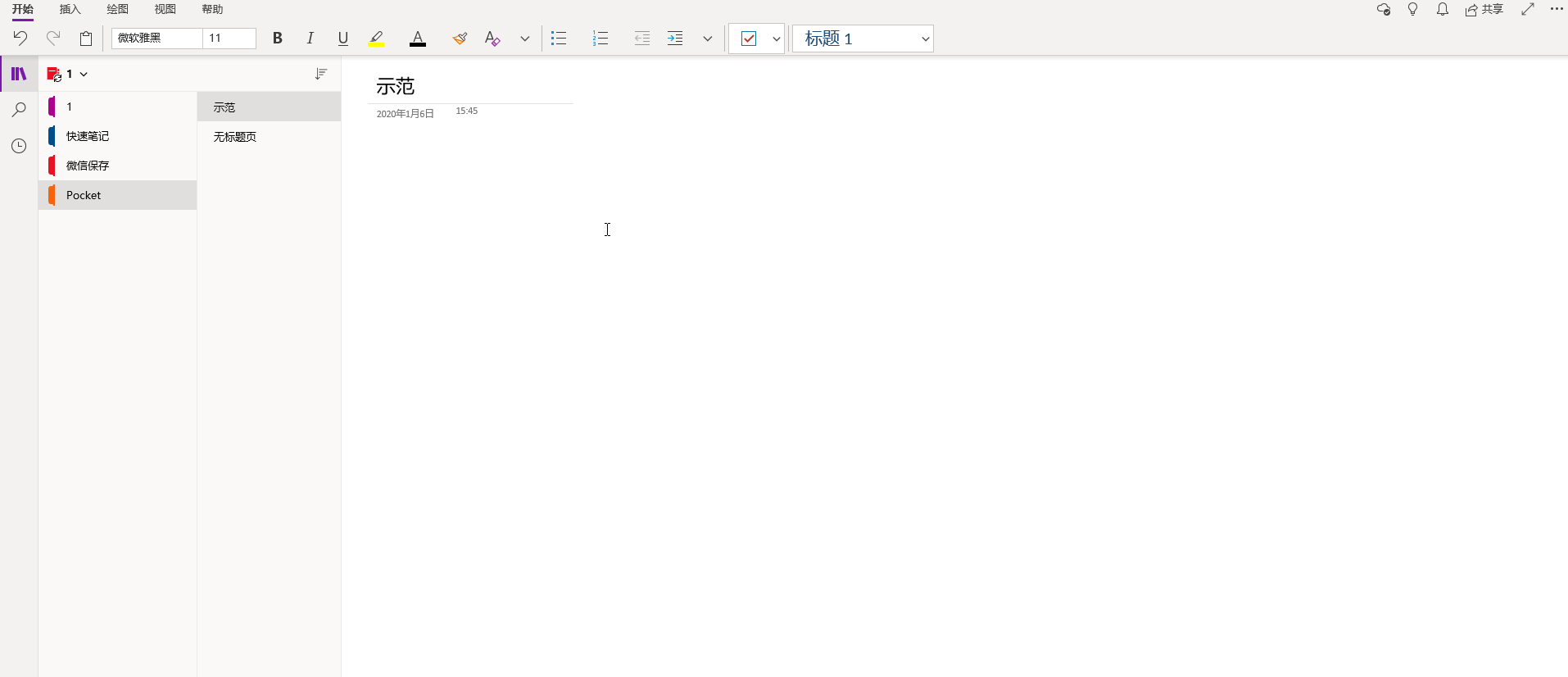Insert a numbered list

tap(600, 39)
